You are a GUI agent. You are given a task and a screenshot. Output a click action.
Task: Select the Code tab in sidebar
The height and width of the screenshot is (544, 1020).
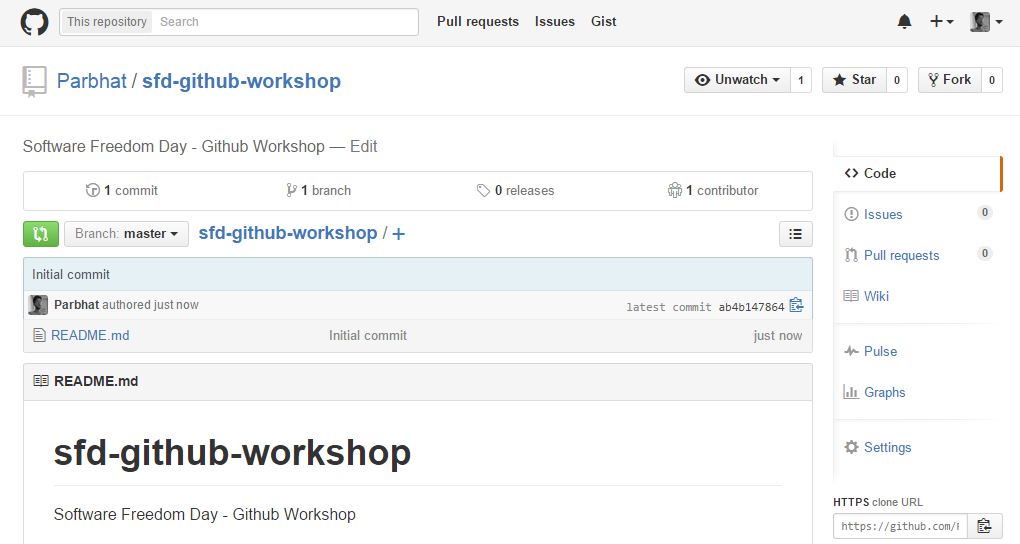[917, 174]
